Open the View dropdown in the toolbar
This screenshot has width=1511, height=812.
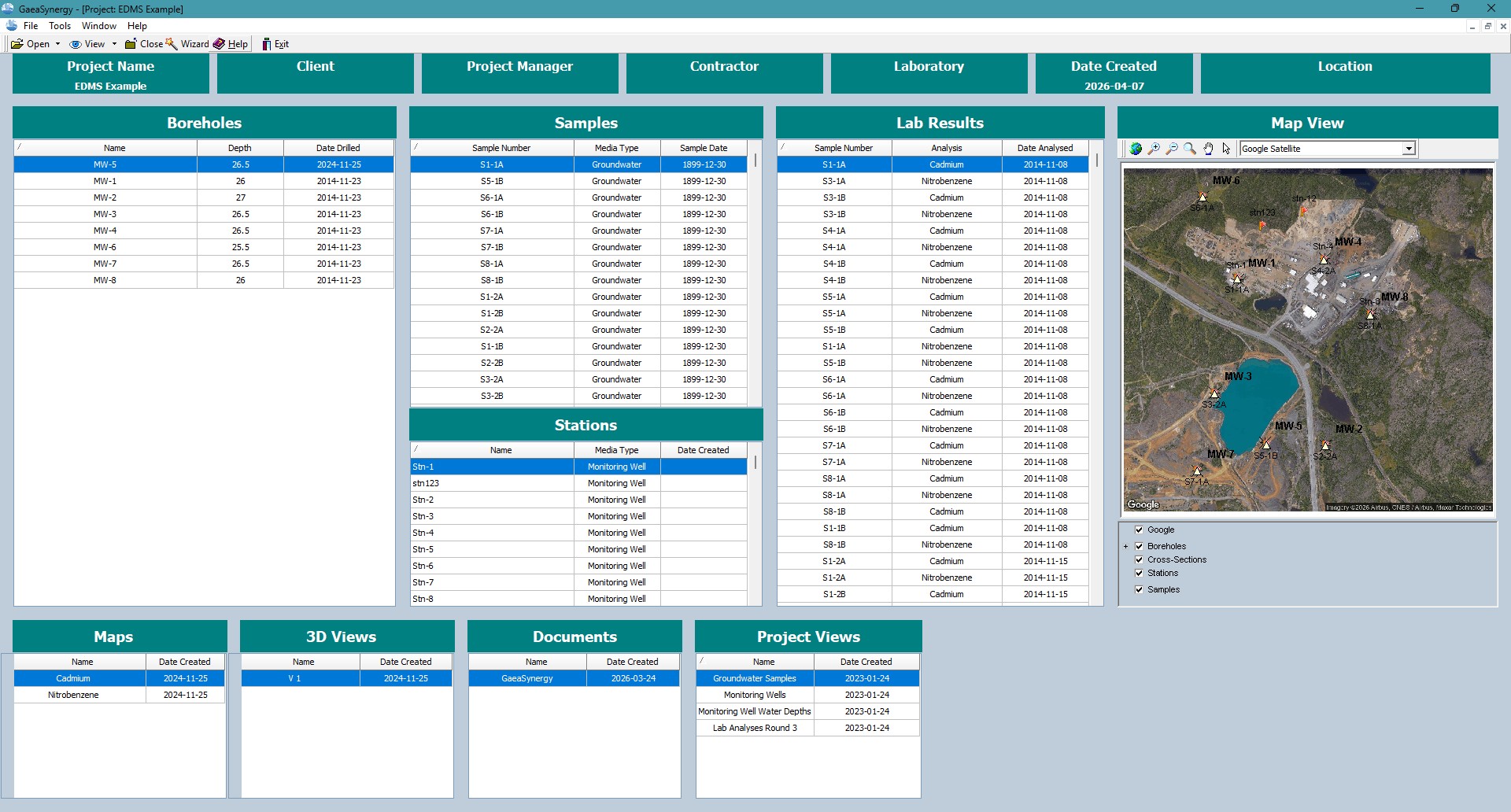113,44
